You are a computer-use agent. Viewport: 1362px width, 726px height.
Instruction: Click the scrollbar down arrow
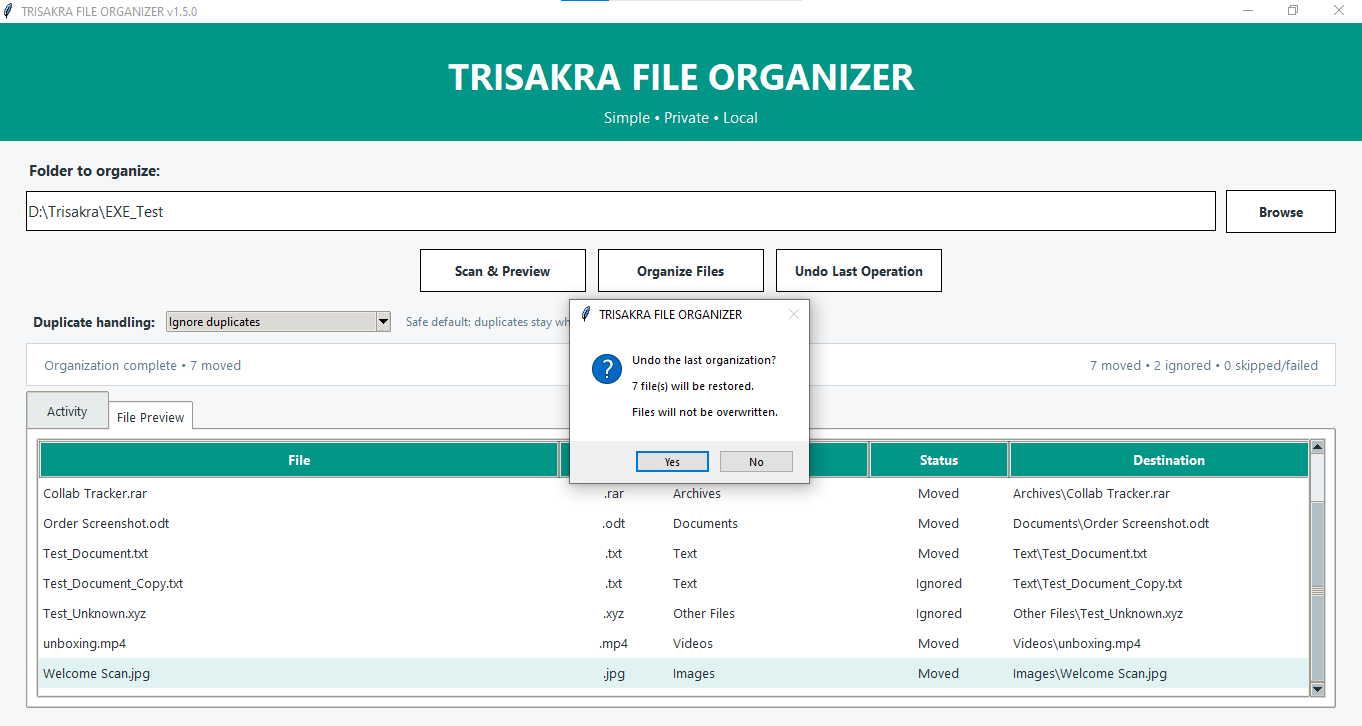tap(1317, 688)
